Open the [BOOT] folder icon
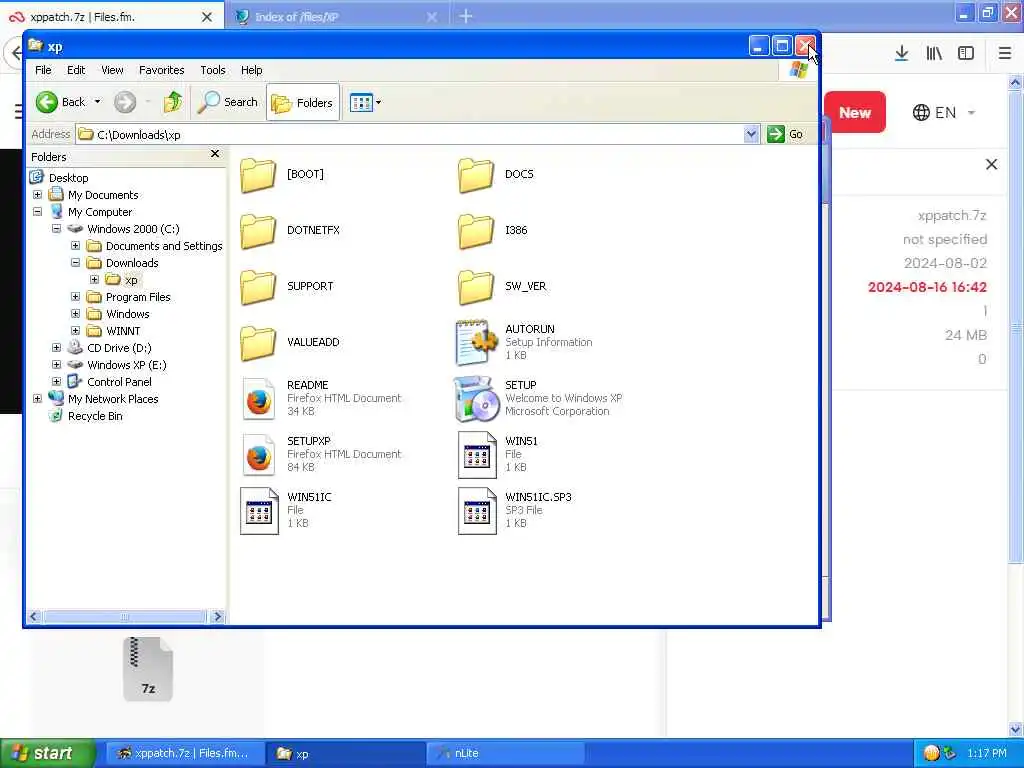The height and width of the screenshot is (768, 1024). pos(258,174)
